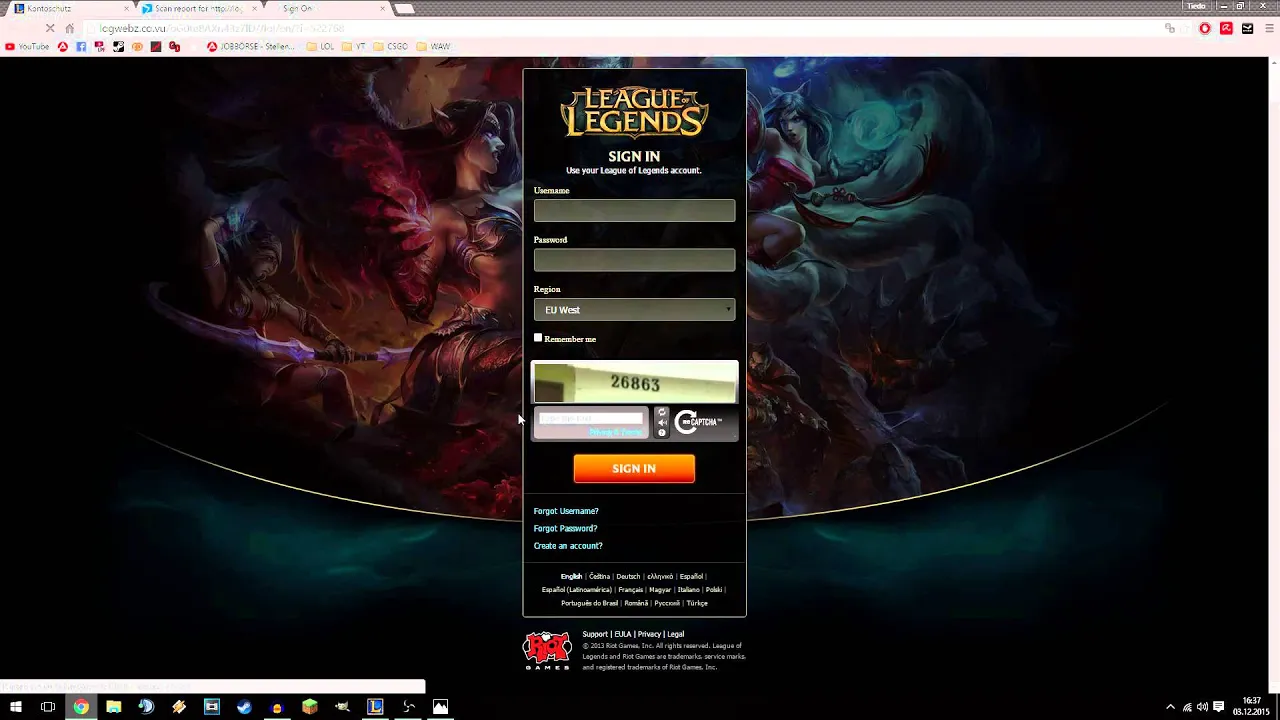Select Čeština language link
This screenshot has height=720, width=1280.
599,576
